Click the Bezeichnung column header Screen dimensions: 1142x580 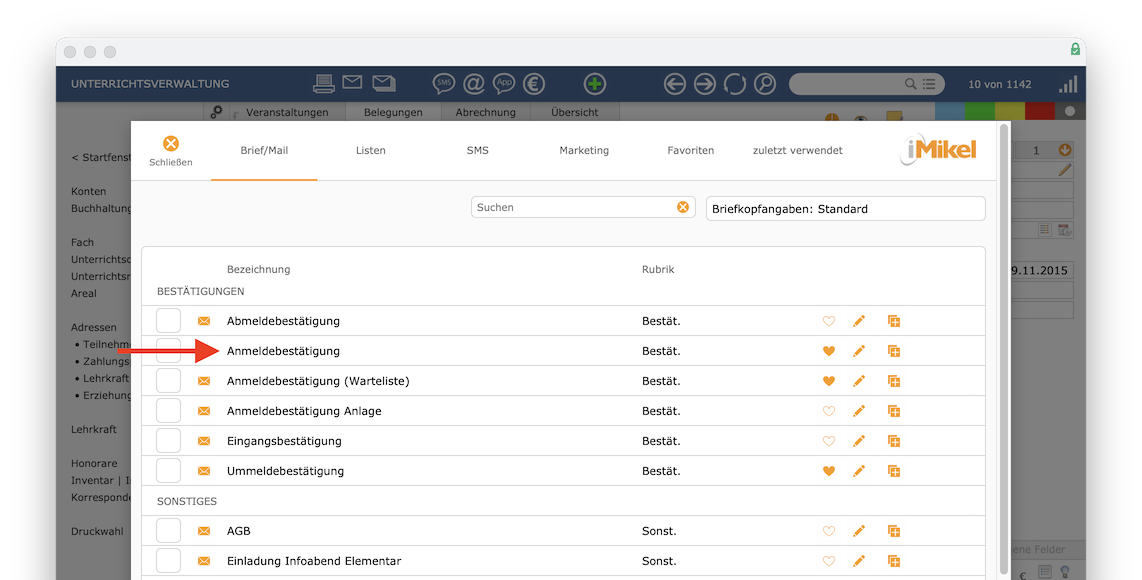tap(259, 269)
